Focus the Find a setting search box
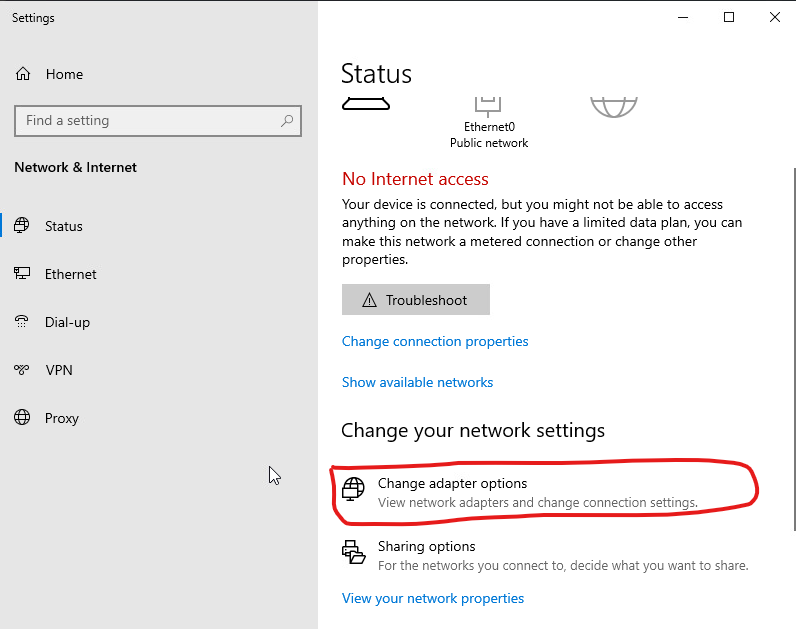Viewport: 796px width, 629px height. 158,121
